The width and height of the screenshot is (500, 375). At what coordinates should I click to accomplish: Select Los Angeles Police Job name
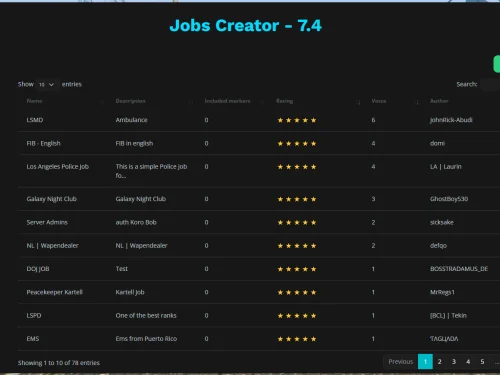[58, 167]
